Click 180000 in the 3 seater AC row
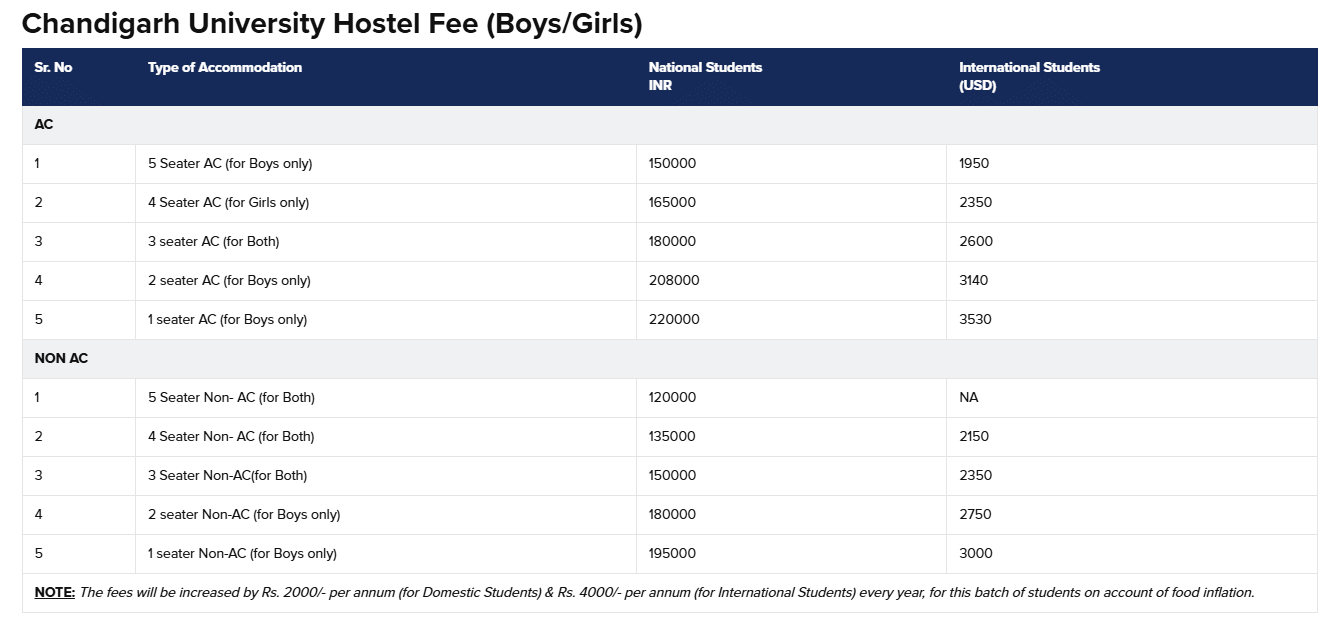The height and width of the screenshot is (635, 1339). click(672, 241)
